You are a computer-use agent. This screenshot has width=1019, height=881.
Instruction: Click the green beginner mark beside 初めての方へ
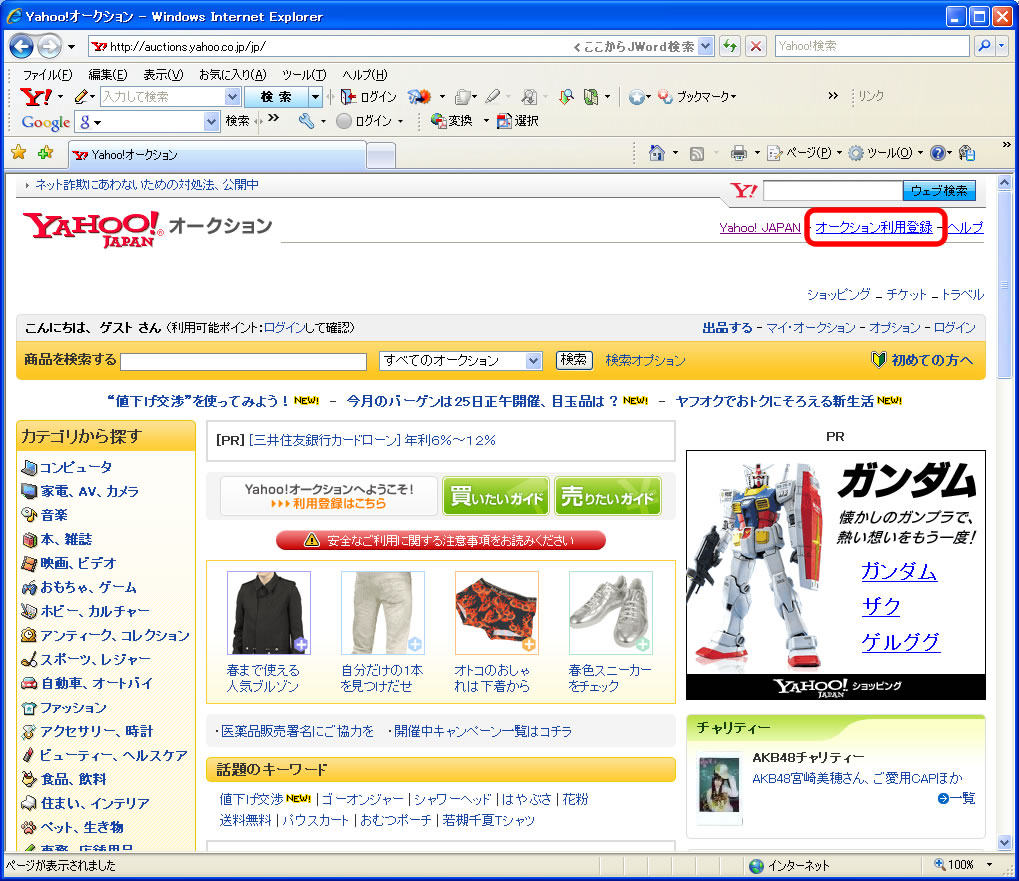pos(879,359)
